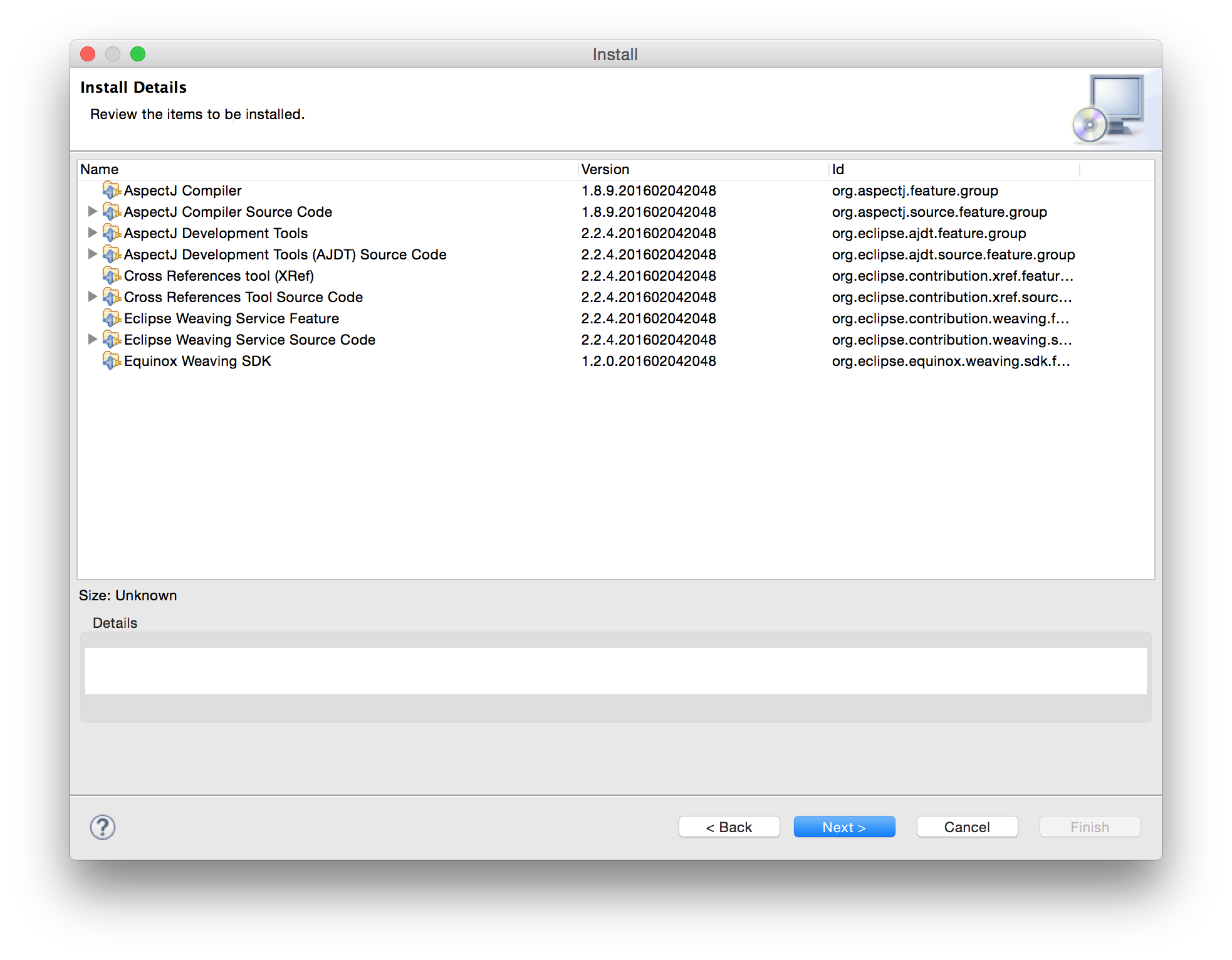This screenshot has height=960, width=1232.
Task: Click the AspectJ Compiler feature icon
Action: click(x=112, y=190)
